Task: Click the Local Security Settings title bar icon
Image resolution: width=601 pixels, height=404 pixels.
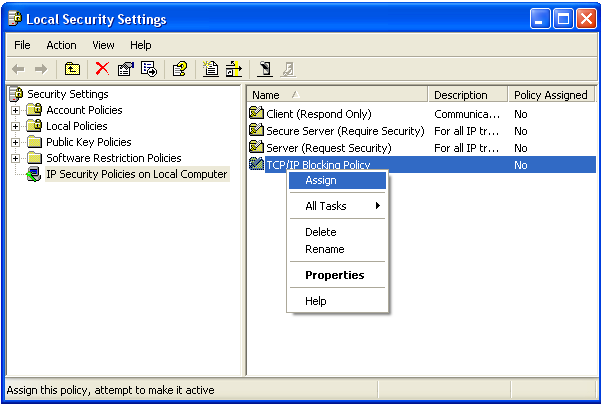Action: [15, 19]
